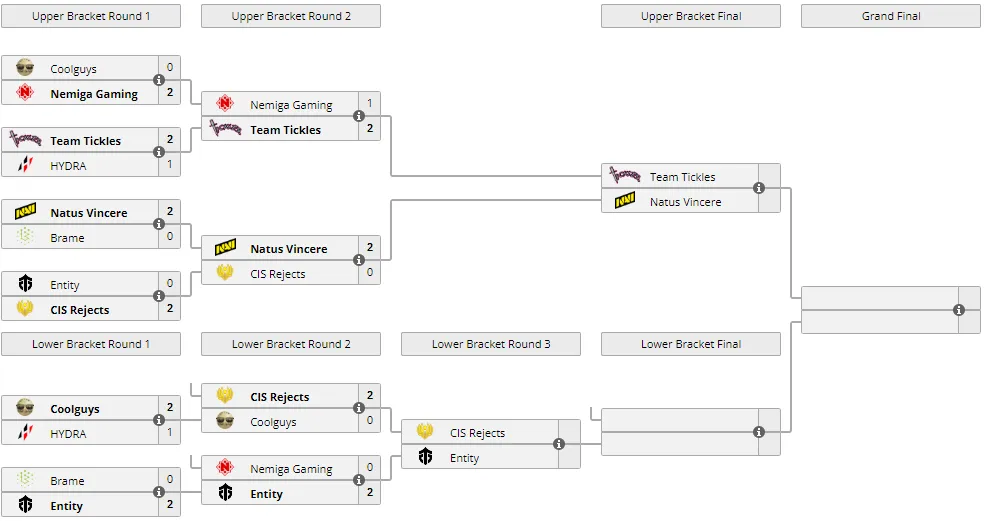Show match details for Natus Vincere vs Brame
984x521 pixels.
159,225
